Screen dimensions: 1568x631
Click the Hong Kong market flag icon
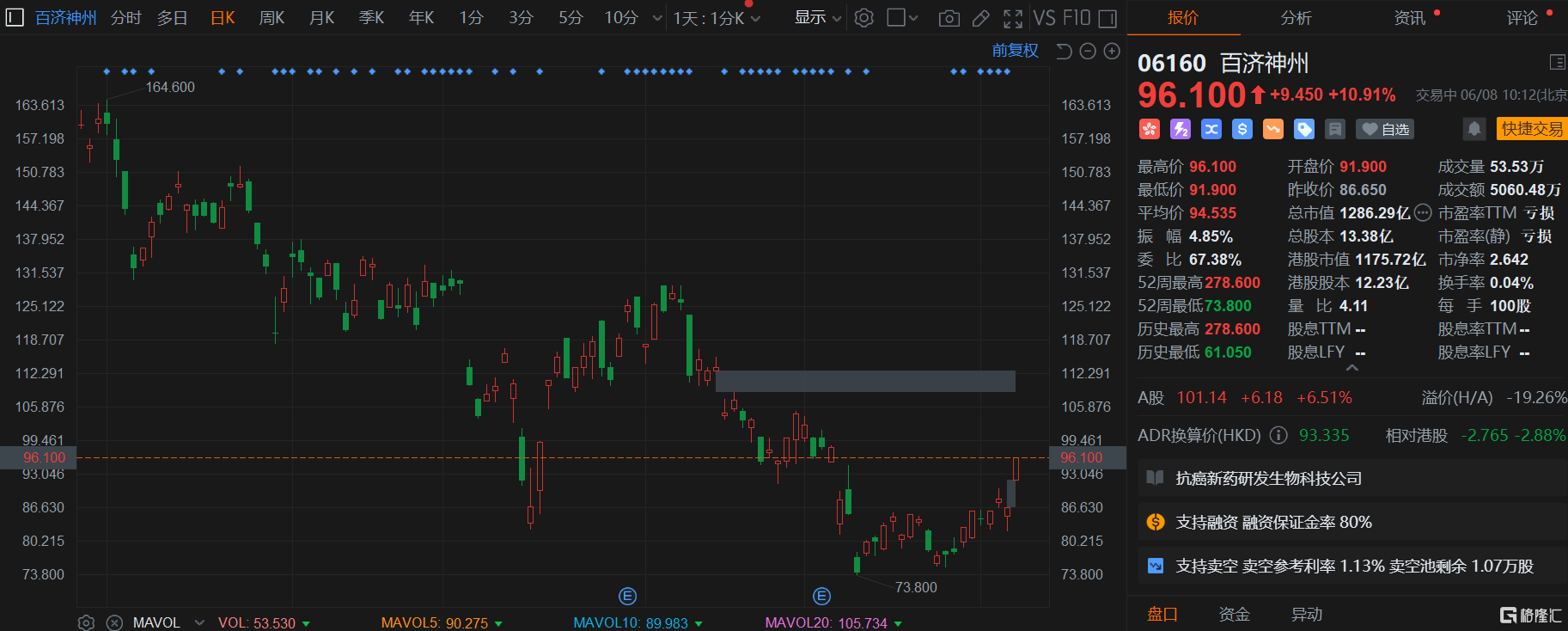(x=1150, y=129)
